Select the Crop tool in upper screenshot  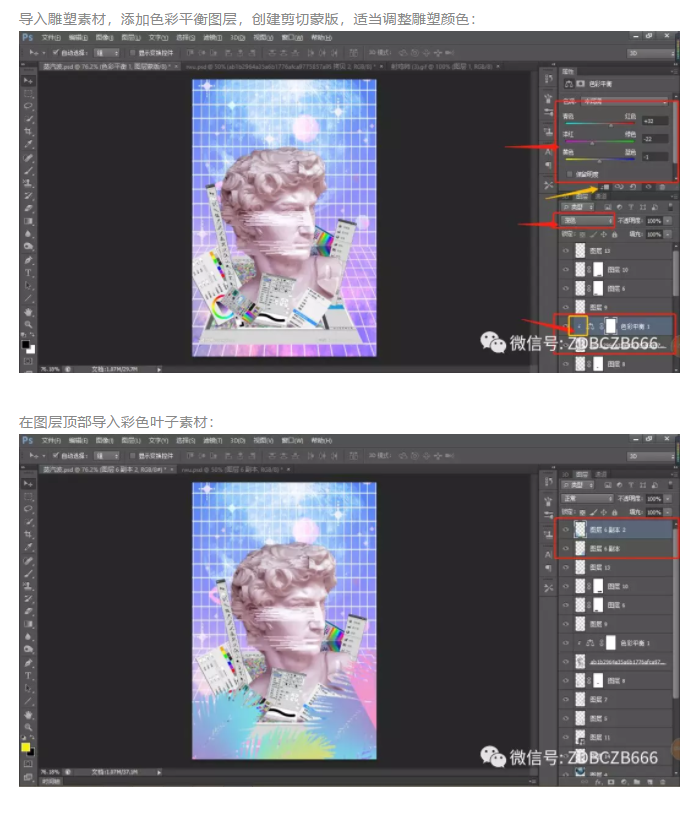click(x=28, y=132)
